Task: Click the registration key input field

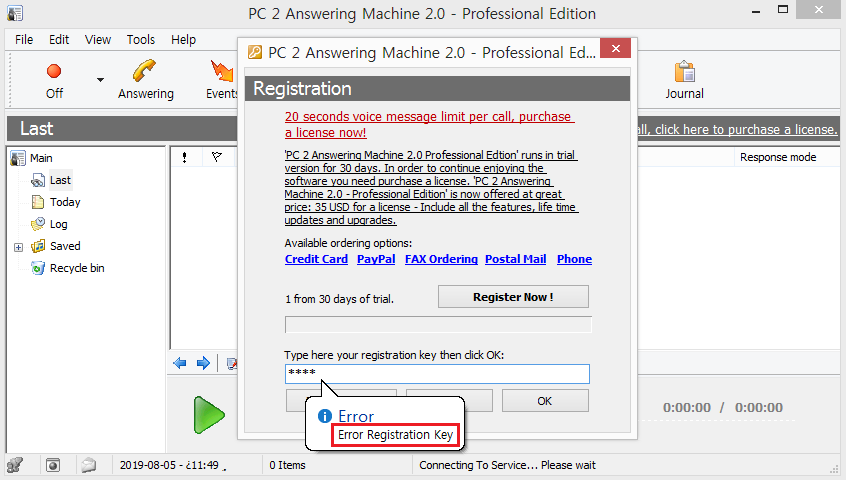Action: (x=437, y=374)
